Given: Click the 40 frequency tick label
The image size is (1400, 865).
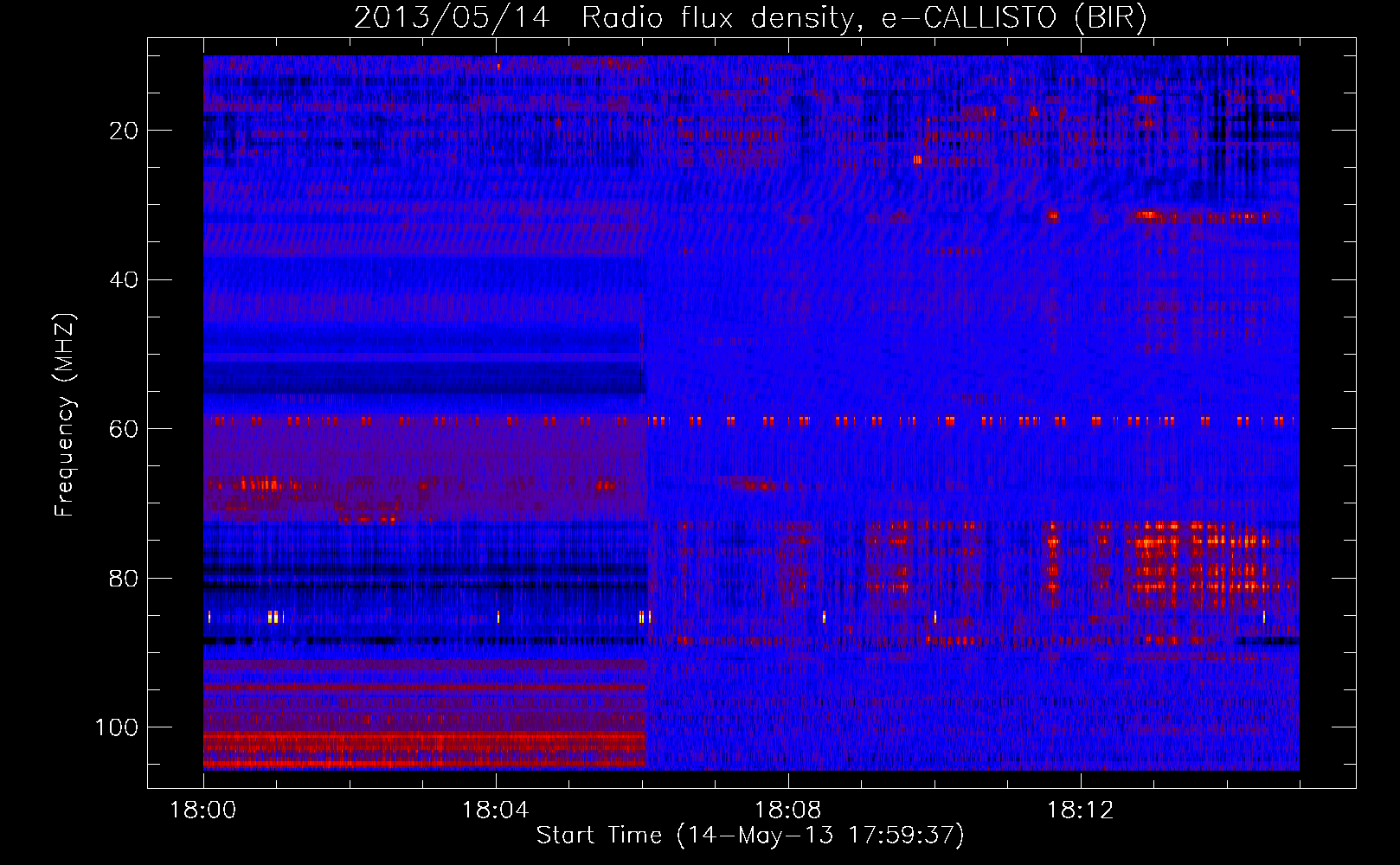Looking at the screenshot, I should click(124, 280).
